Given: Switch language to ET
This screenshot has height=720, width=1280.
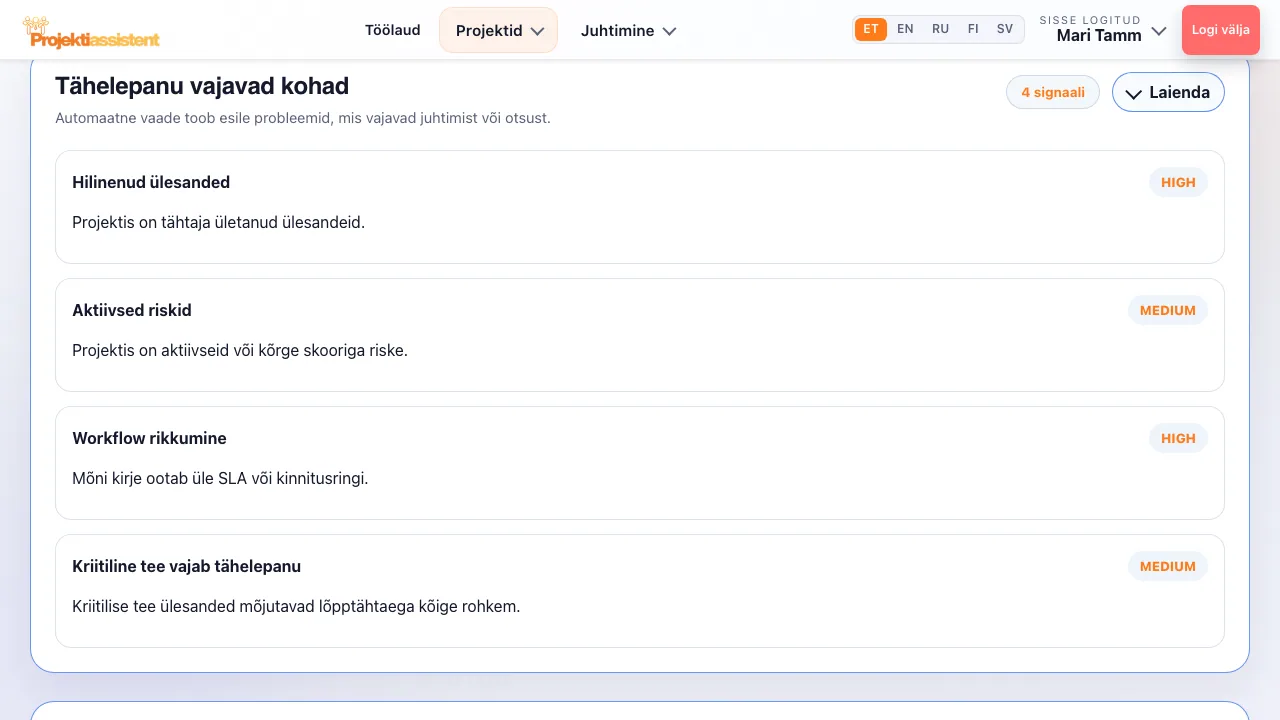Looking at the screenshot, I should 871,29.
